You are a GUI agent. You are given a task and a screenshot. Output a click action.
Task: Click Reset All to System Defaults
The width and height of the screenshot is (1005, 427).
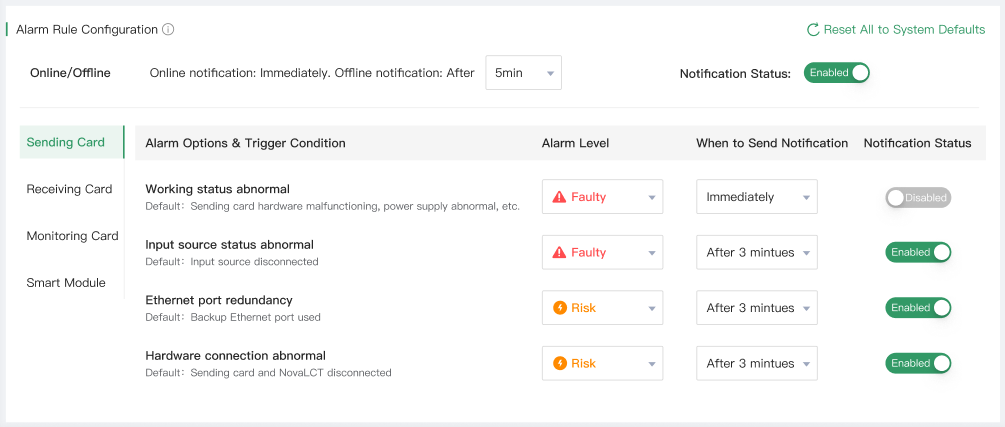(x=904, y=30)
